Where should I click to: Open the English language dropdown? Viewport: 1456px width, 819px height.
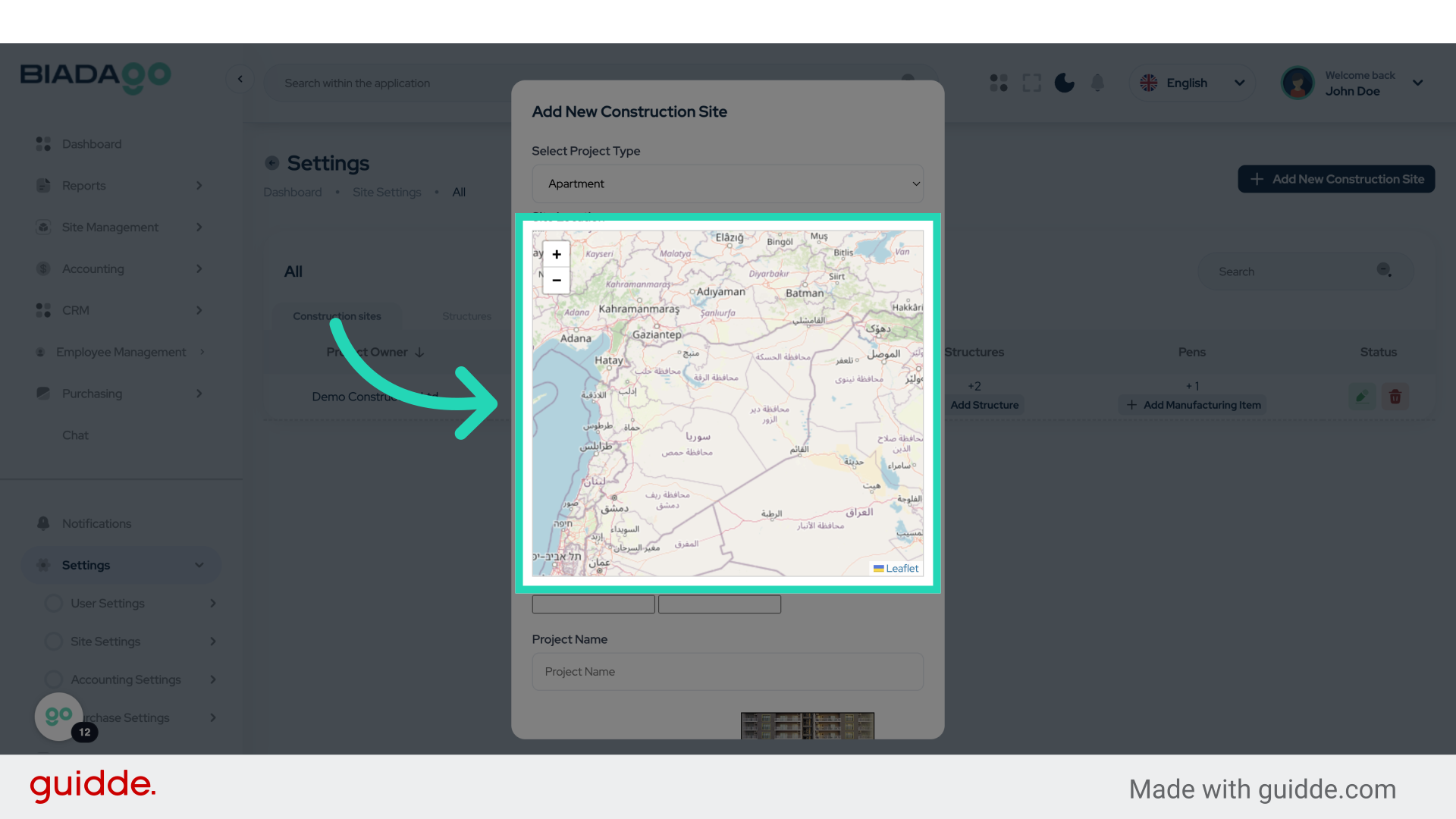coord(1192,83)
